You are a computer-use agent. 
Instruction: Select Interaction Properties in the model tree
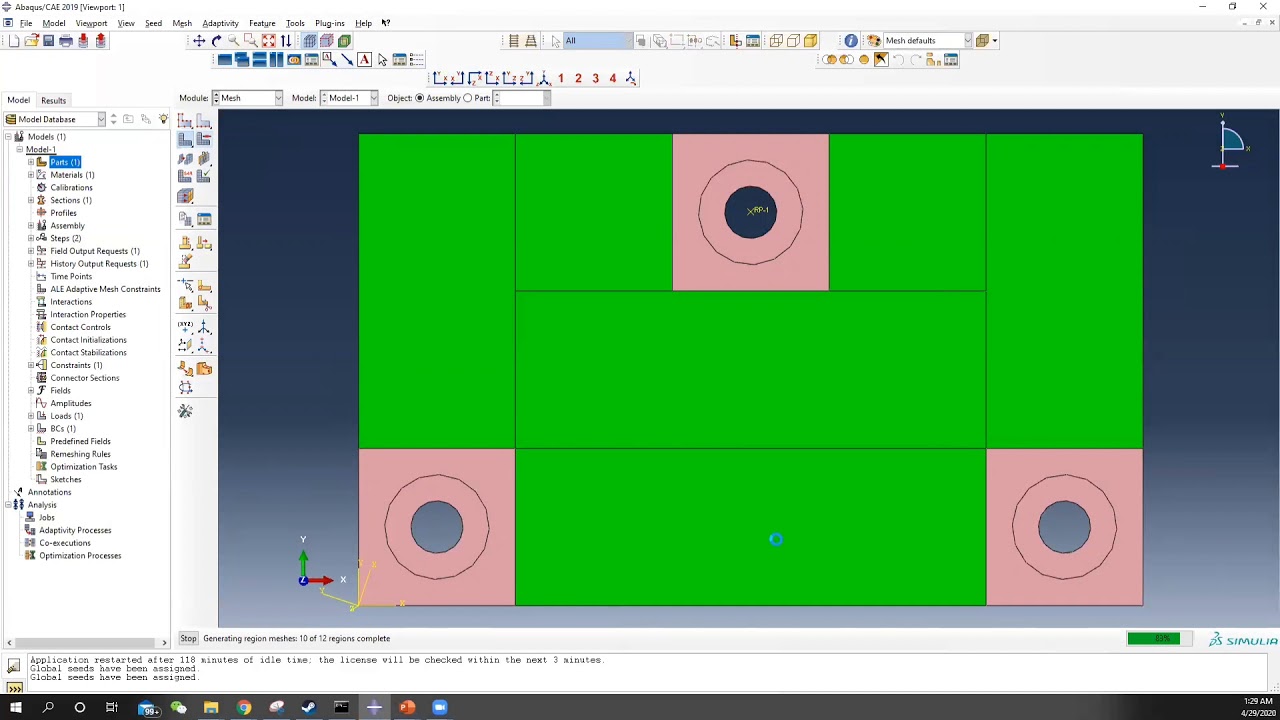point(88,315)
